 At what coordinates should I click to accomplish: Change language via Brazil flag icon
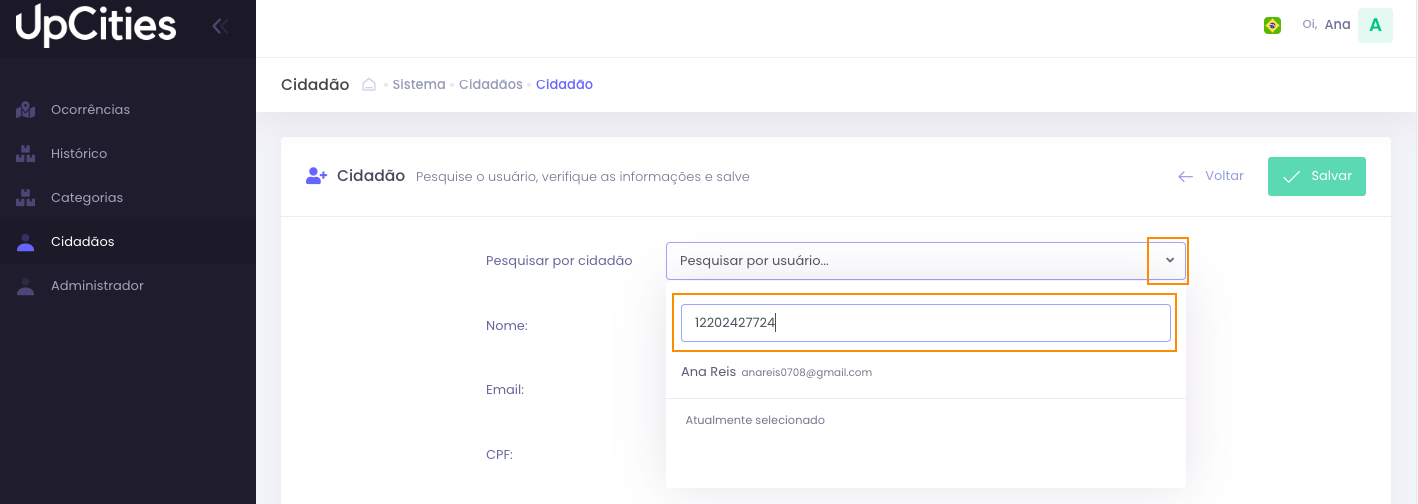[1272, 26]
